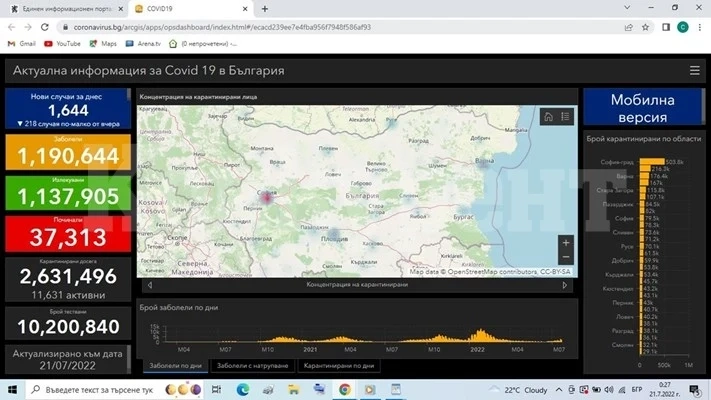
Task: Open Task View on the taskbar
Action: point(216,390)
